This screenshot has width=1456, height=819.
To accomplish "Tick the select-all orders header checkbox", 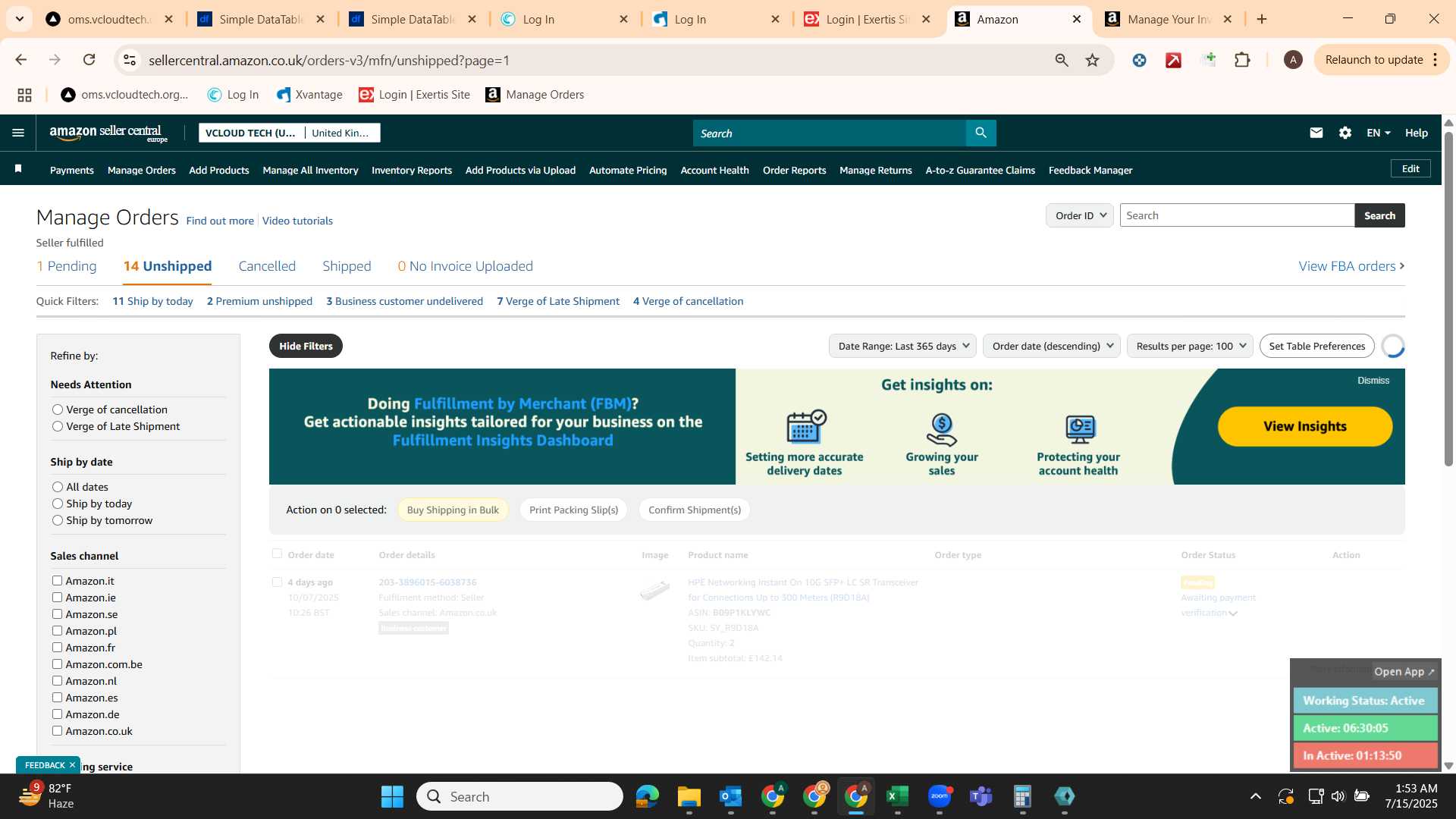I will coord(277,554).
